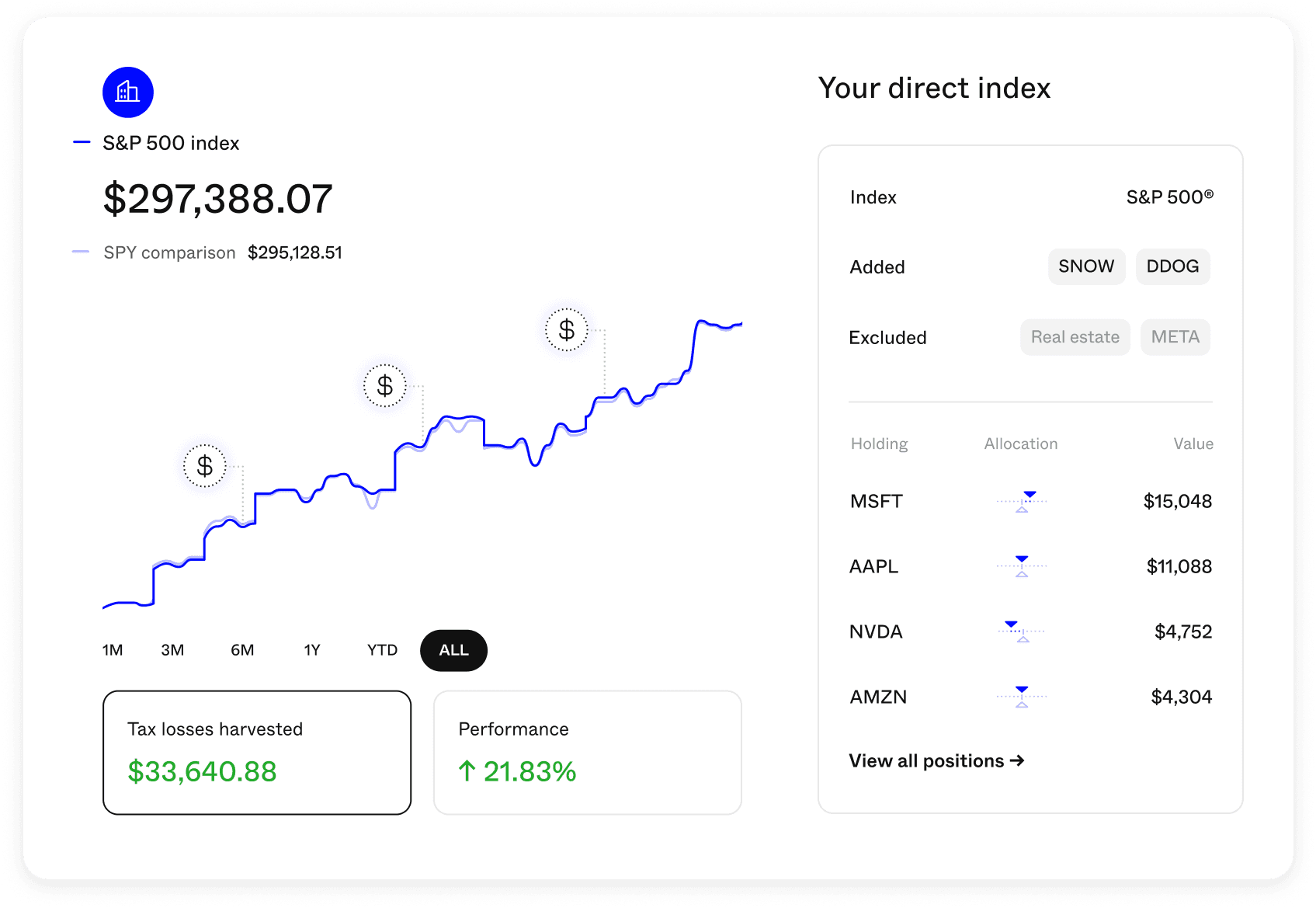Open View all positions link
Image resolution: width=1316 pixels, height=908 pixels.
pos(936,761)
